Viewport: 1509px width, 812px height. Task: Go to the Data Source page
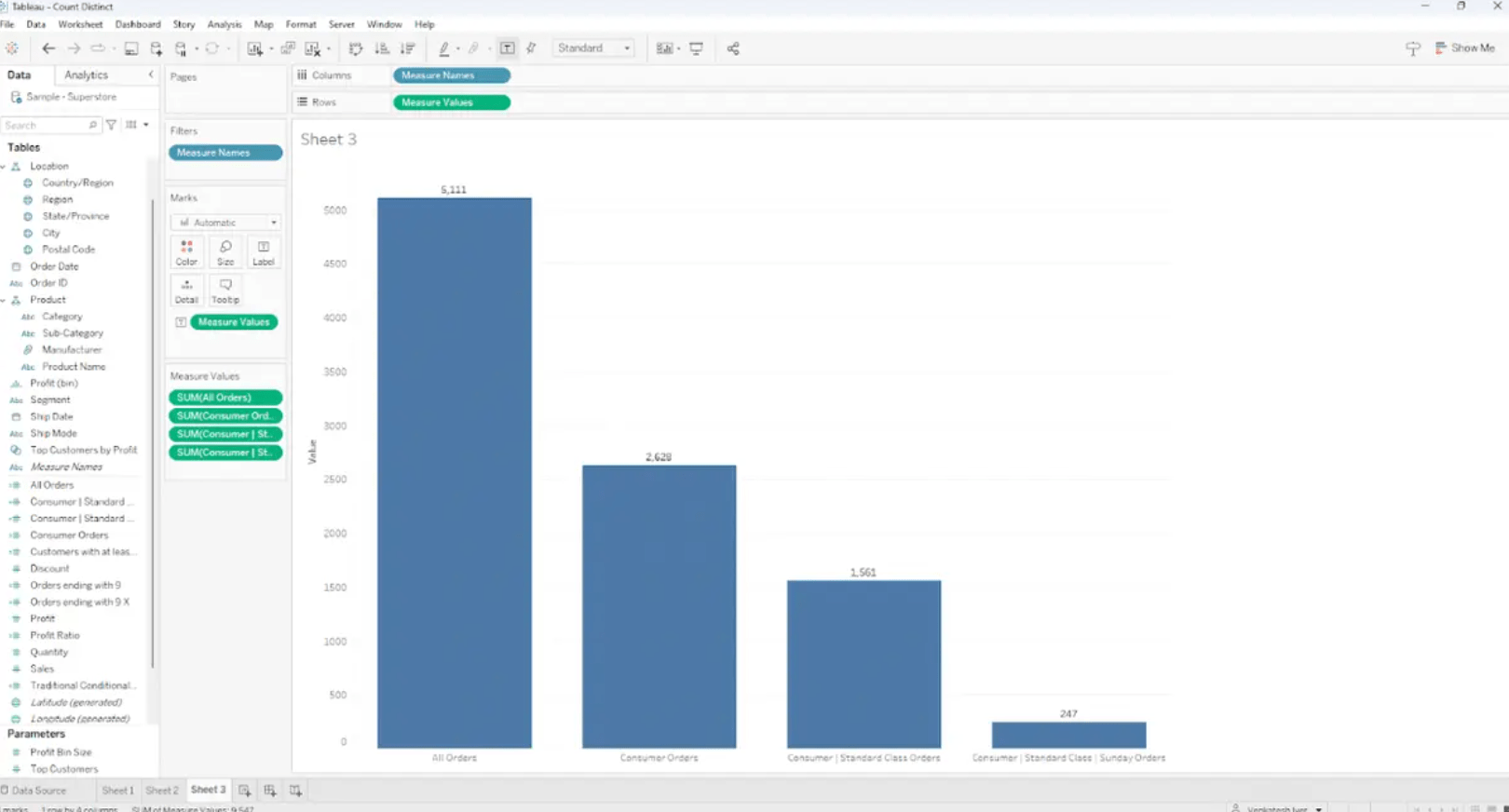34,791
